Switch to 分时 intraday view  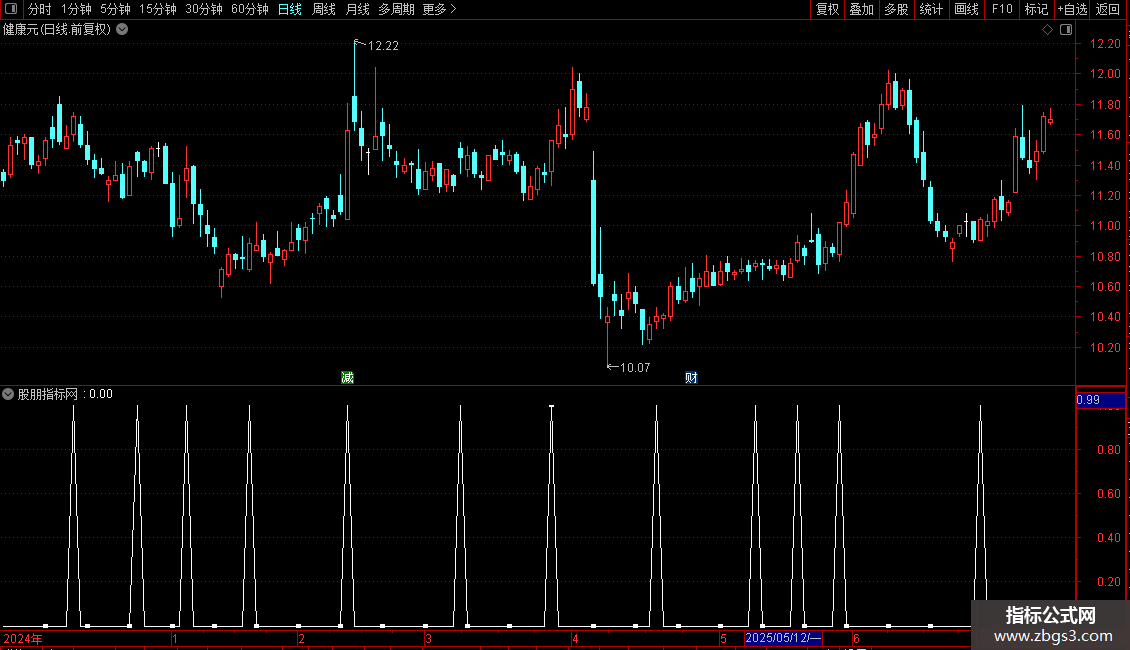40,9
